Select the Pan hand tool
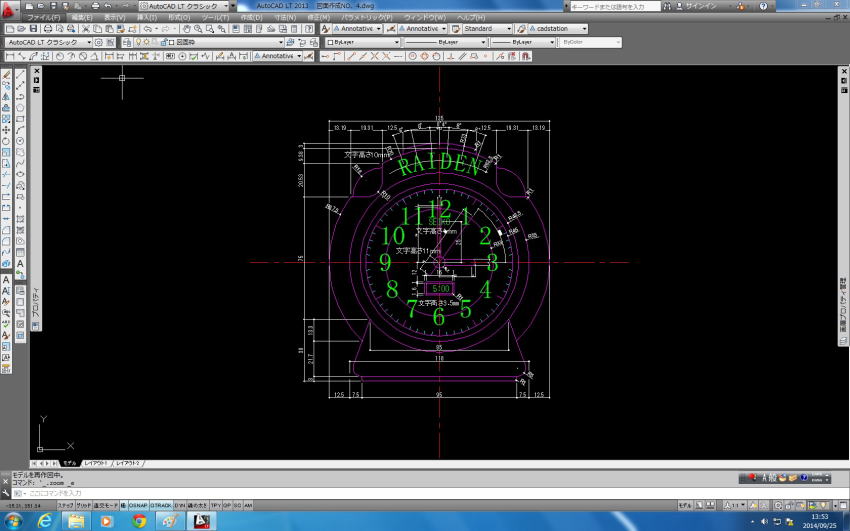This screenshot has width=850, height=531. (x=186, y=29)
